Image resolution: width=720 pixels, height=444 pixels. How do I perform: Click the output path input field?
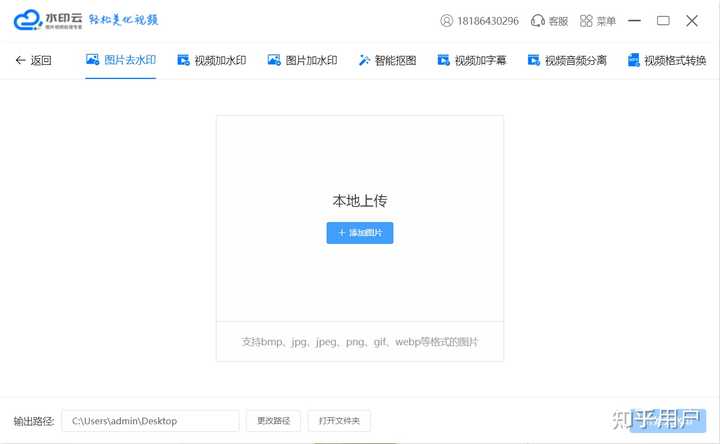click(x=151, y=421)
